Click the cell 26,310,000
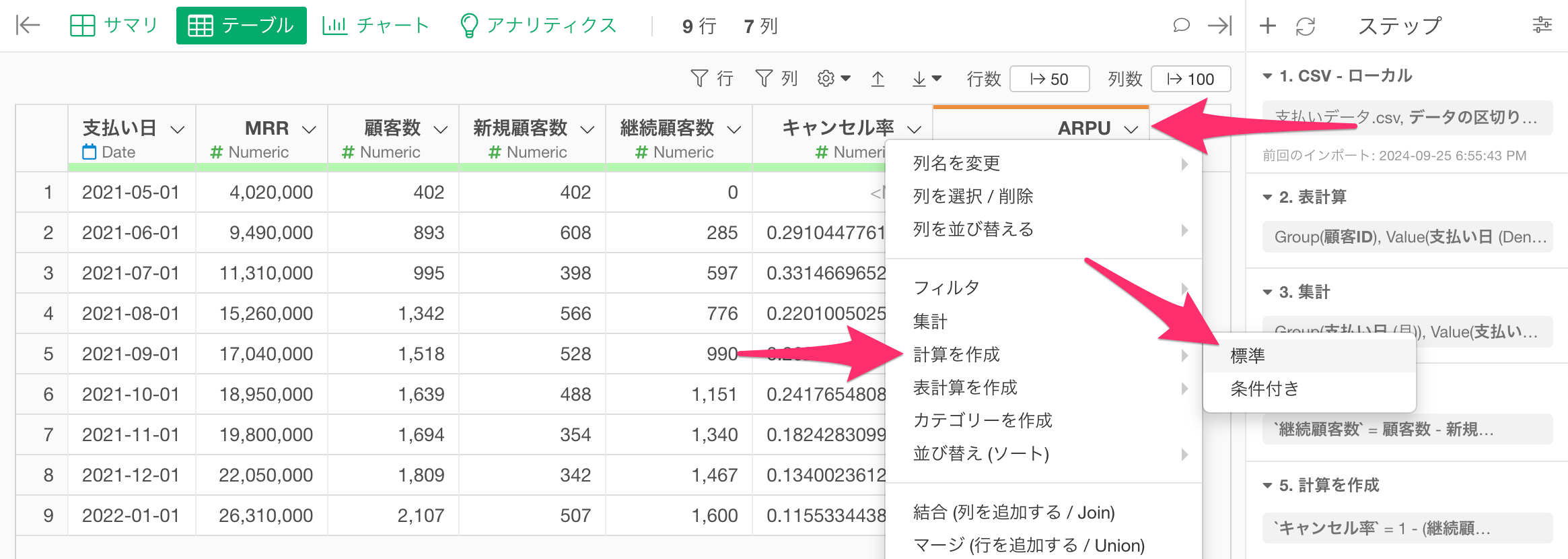This screenshot has width=1568, height=559. pos(262,516)
